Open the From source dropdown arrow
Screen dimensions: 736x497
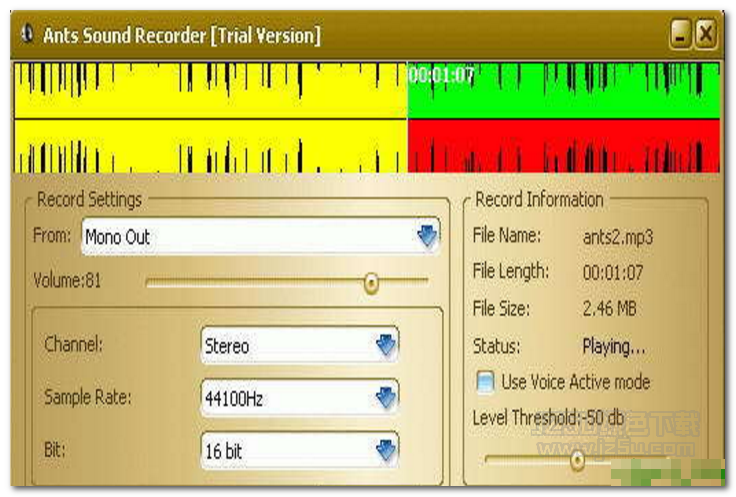click(x=427, y=236)
